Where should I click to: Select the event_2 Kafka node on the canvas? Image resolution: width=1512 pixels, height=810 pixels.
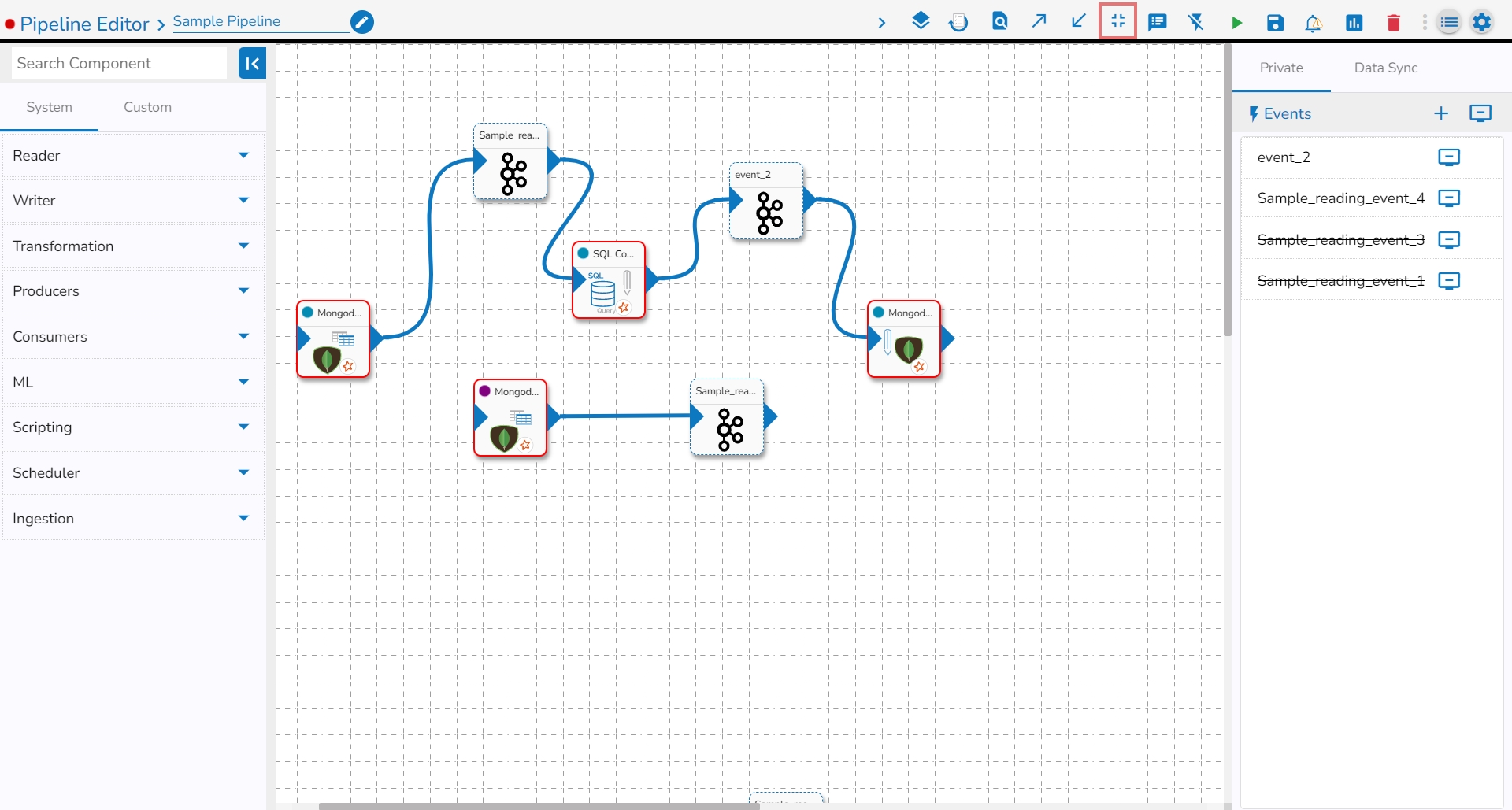766,202
